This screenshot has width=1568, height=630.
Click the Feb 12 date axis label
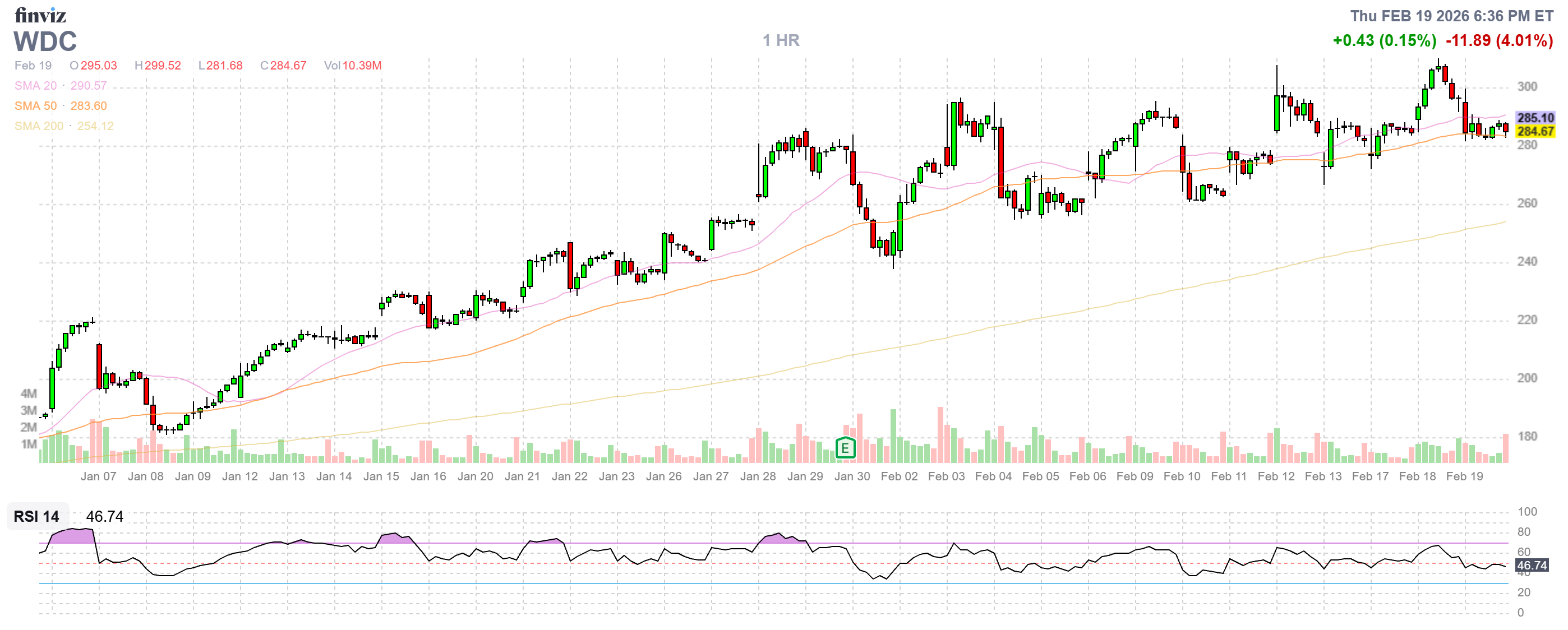click(1276, 476)
